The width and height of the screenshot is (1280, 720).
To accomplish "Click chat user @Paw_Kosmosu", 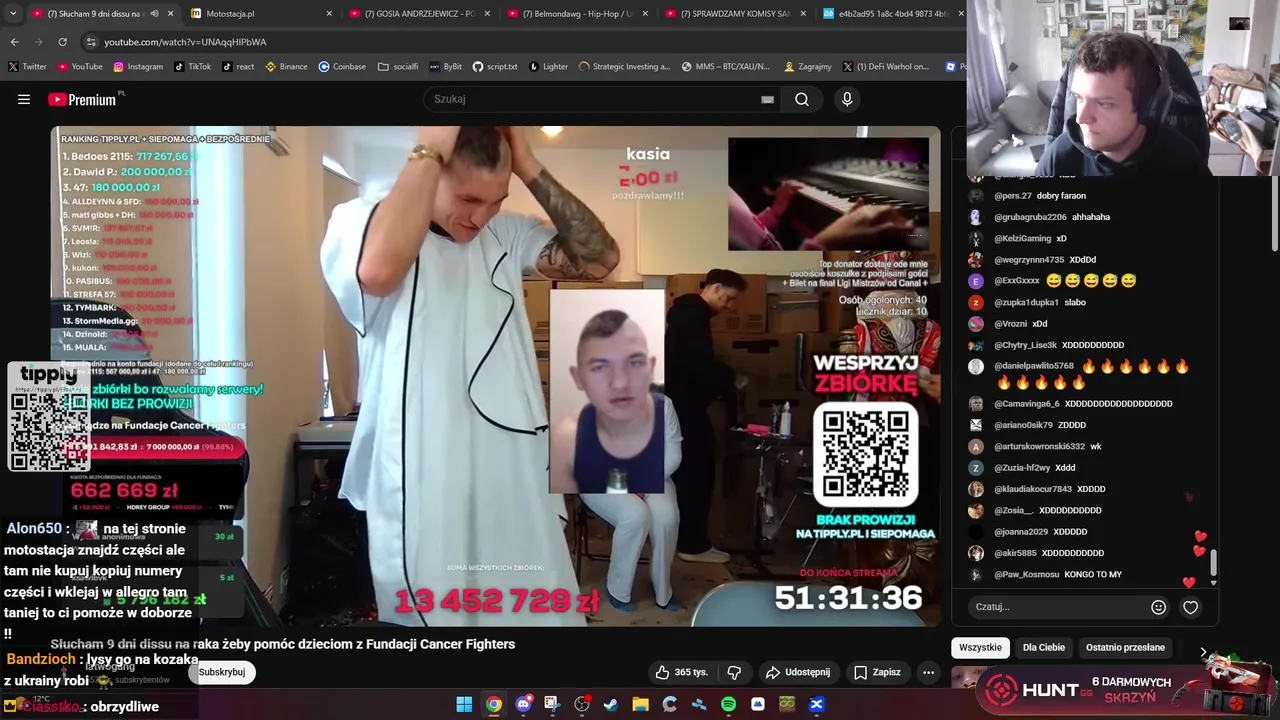I will [1026, 574].
